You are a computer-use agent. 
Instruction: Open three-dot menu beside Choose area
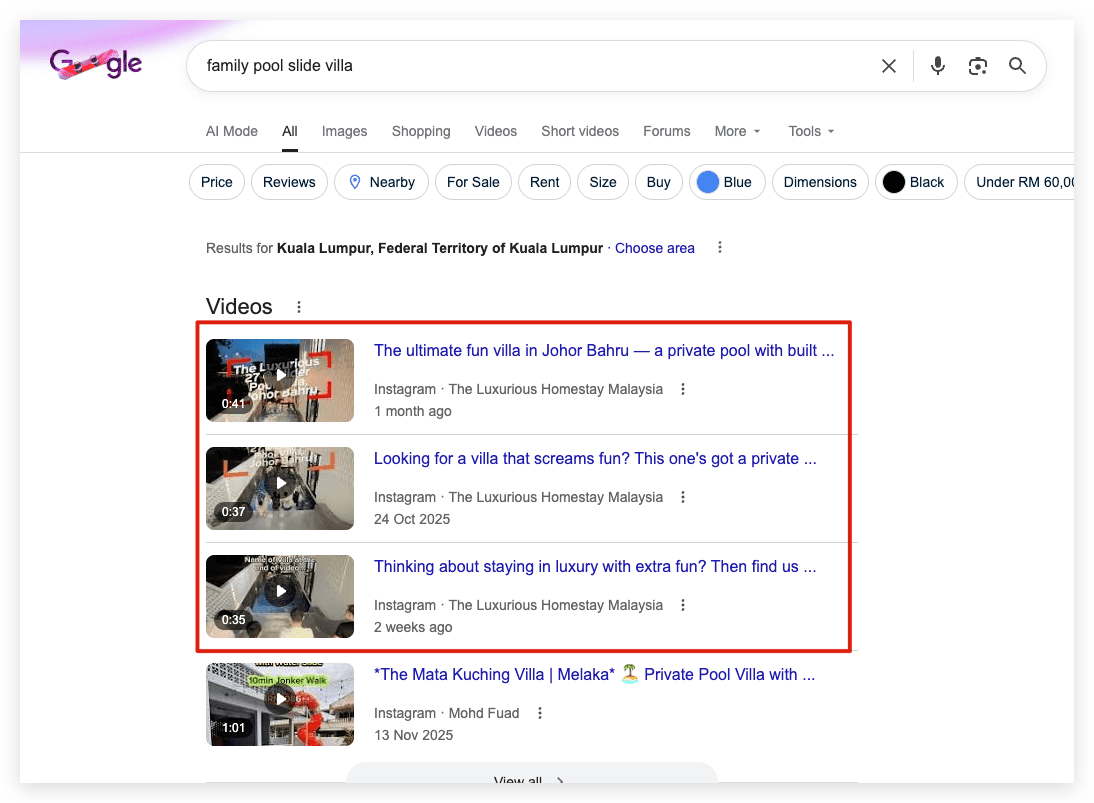click(719, 248)
